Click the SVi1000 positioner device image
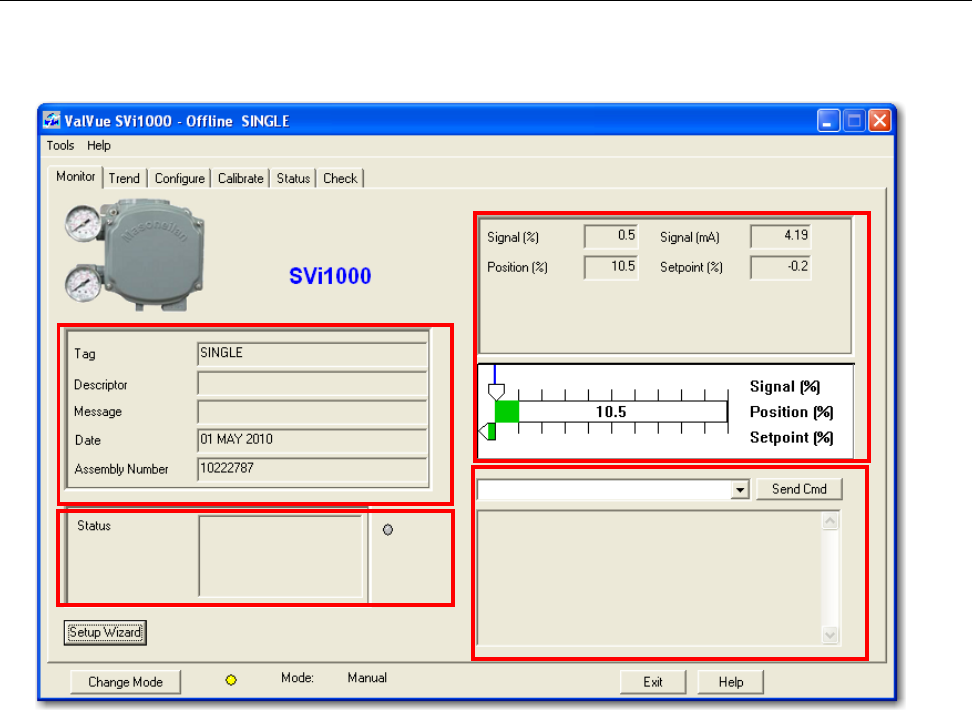Viewport: 972px width, 710px height. 135,255
